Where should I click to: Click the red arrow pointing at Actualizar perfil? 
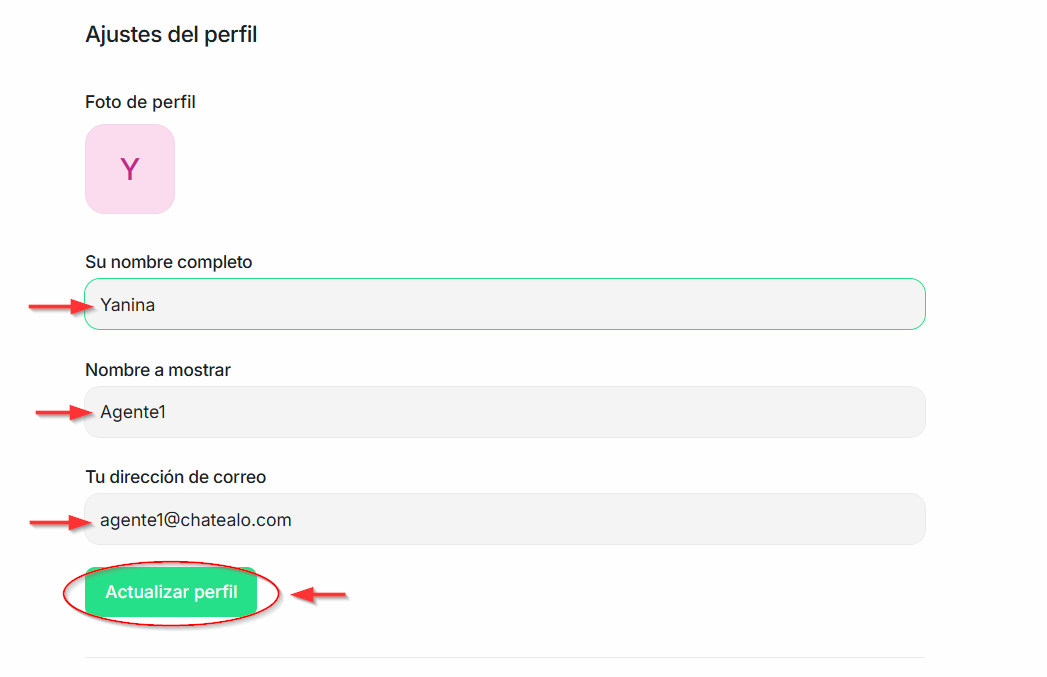[319, 596]
